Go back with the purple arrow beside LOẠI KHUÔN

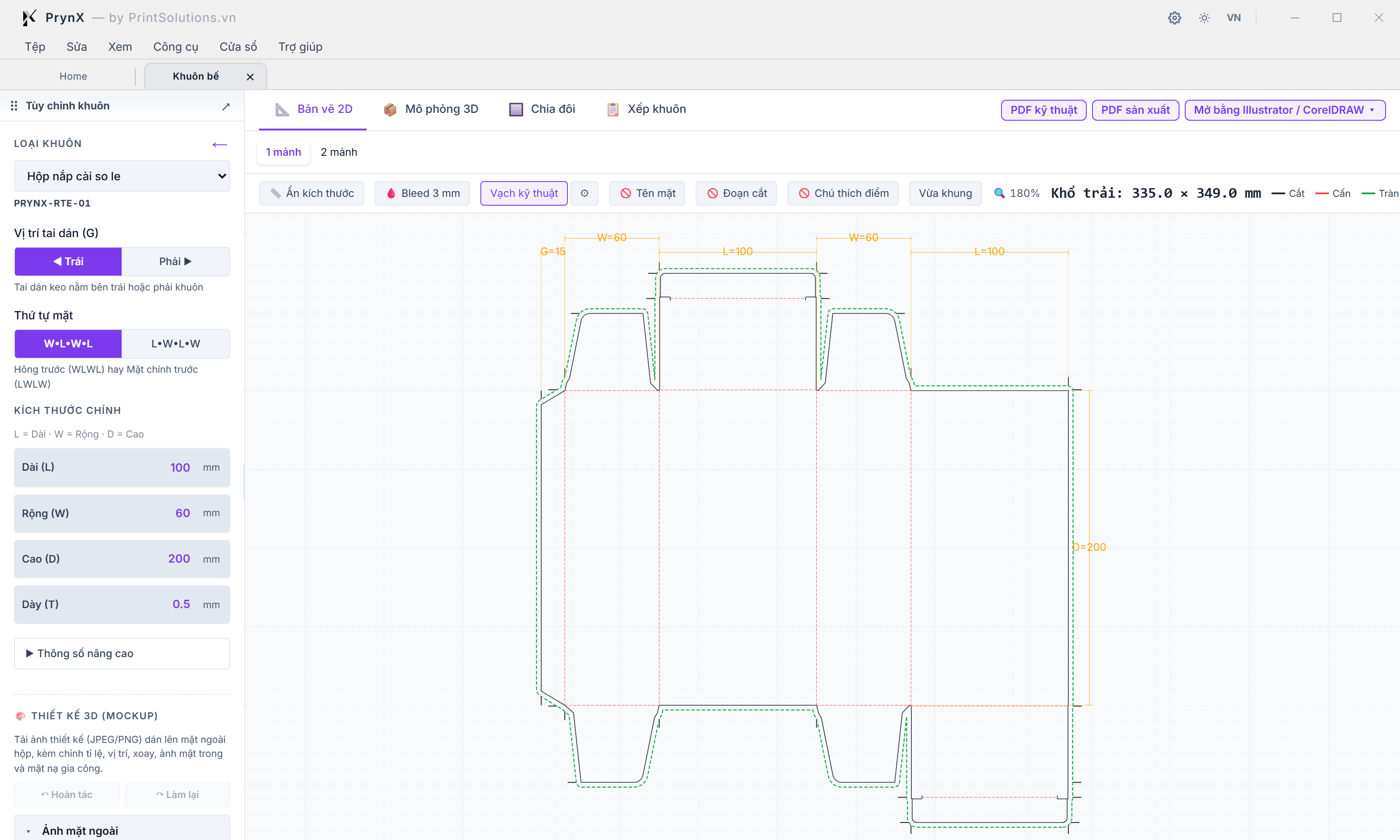[x=220, y=144]
